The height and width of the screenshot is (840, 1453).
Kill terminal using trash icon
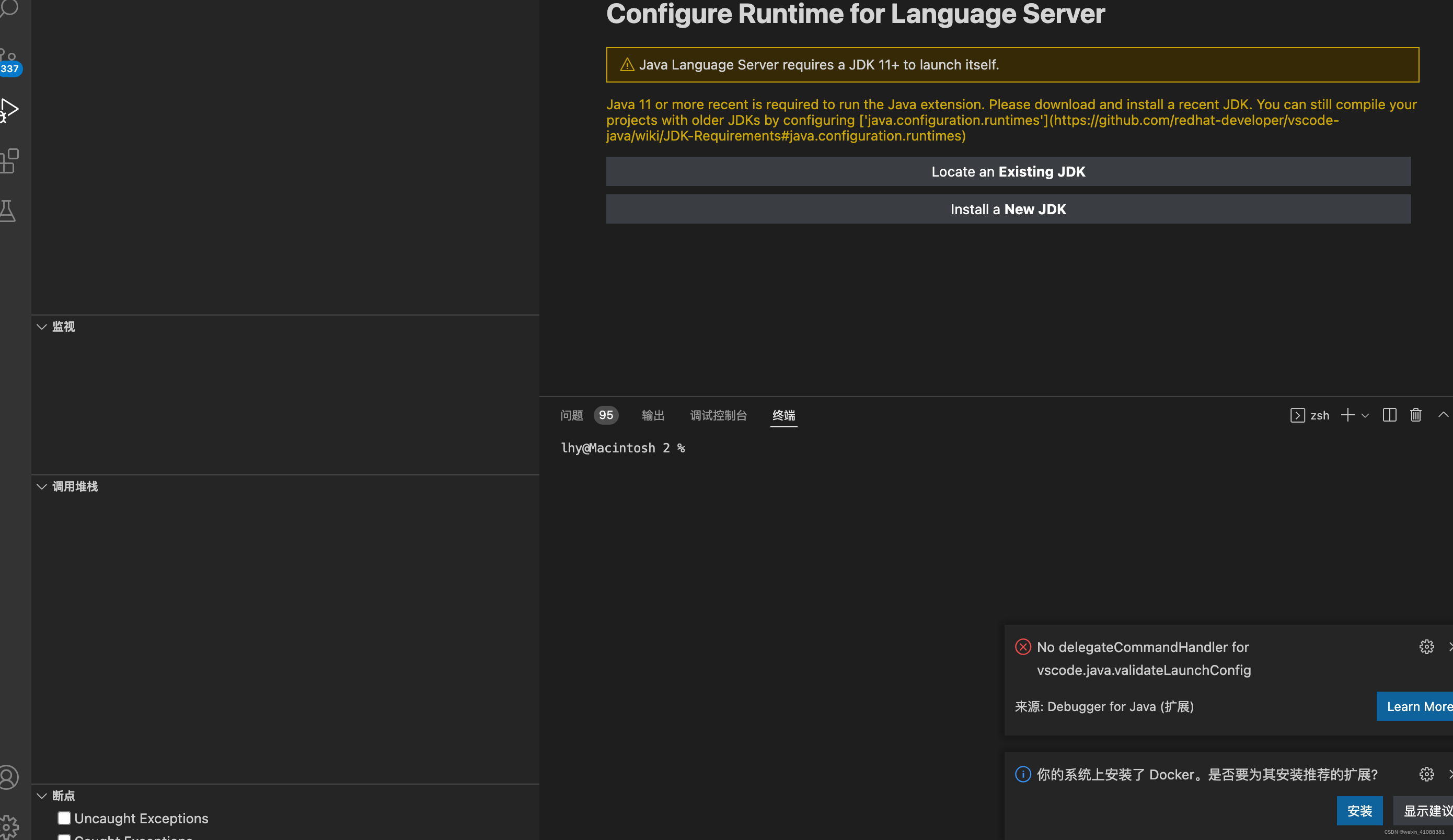click(x=1415, y=415)
